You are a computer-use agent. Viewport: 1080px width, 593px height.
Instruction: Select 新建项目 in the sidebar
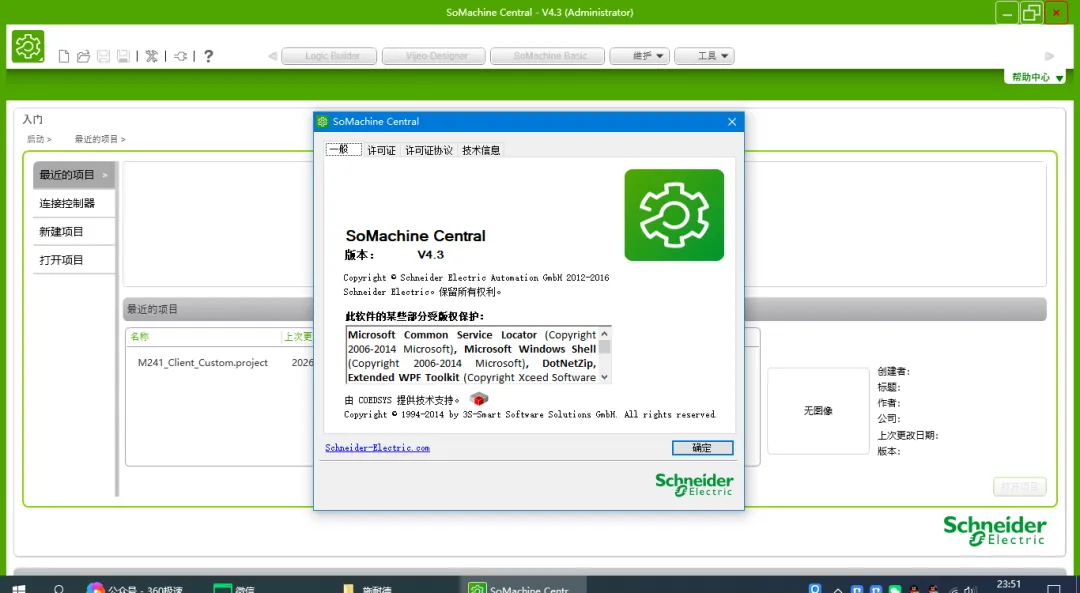click(74, 231)
